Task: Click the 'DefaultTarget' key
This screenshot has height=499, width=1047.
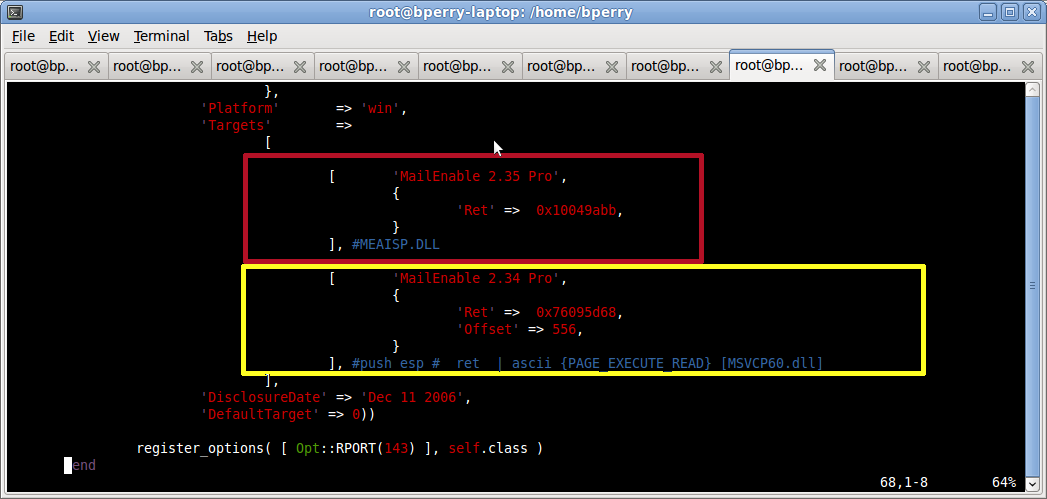Action: pos(262,414)
